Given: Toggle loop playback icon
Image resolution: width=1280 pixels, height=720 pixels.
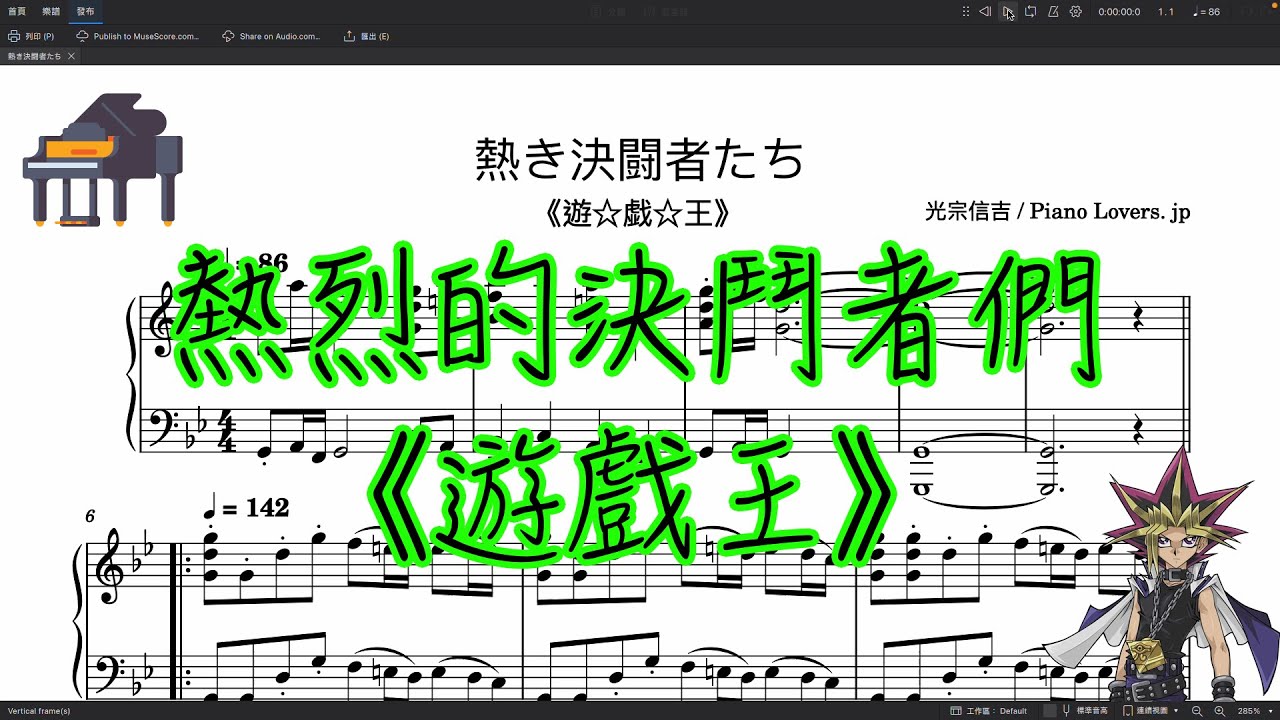Looking at the screenshot, I should tap(1030, 12).
